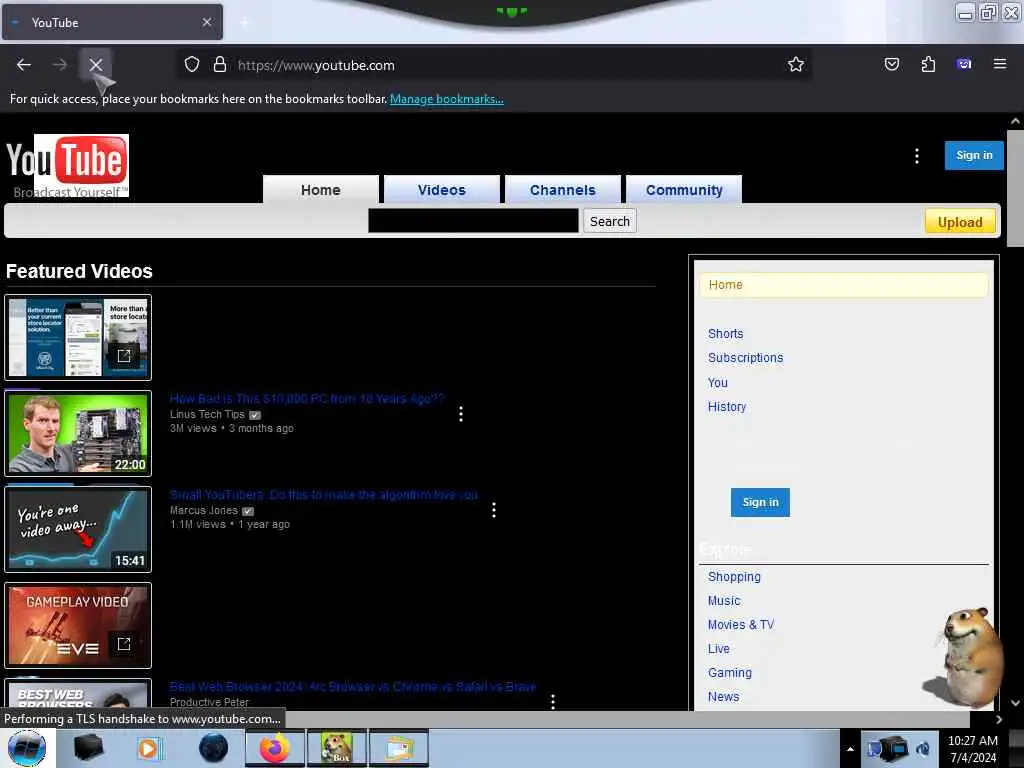Click the dark globe taskbar icon

point(214,748)
